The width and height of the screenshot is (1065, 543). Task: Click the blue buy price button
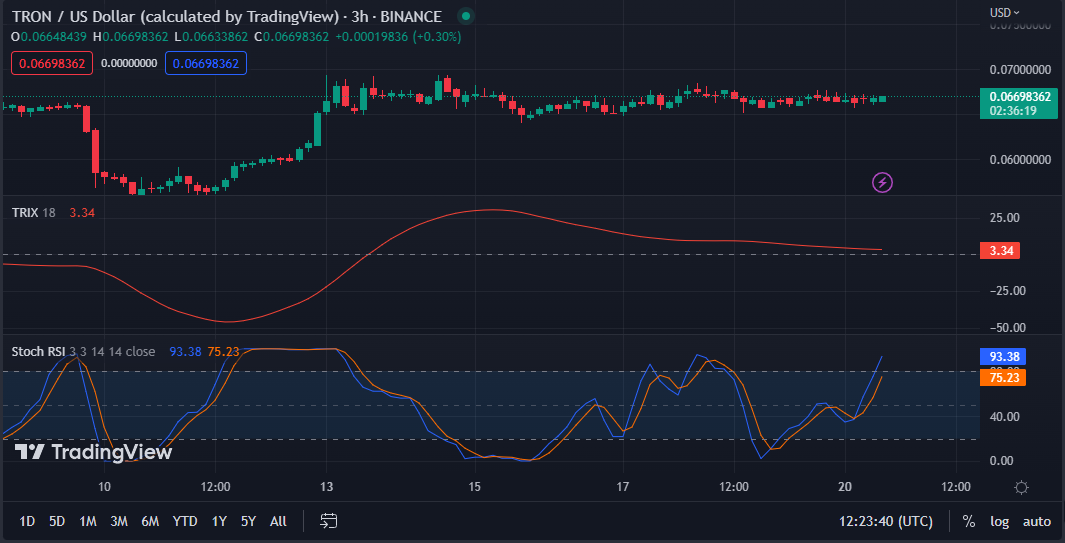[x=205, y=63]
